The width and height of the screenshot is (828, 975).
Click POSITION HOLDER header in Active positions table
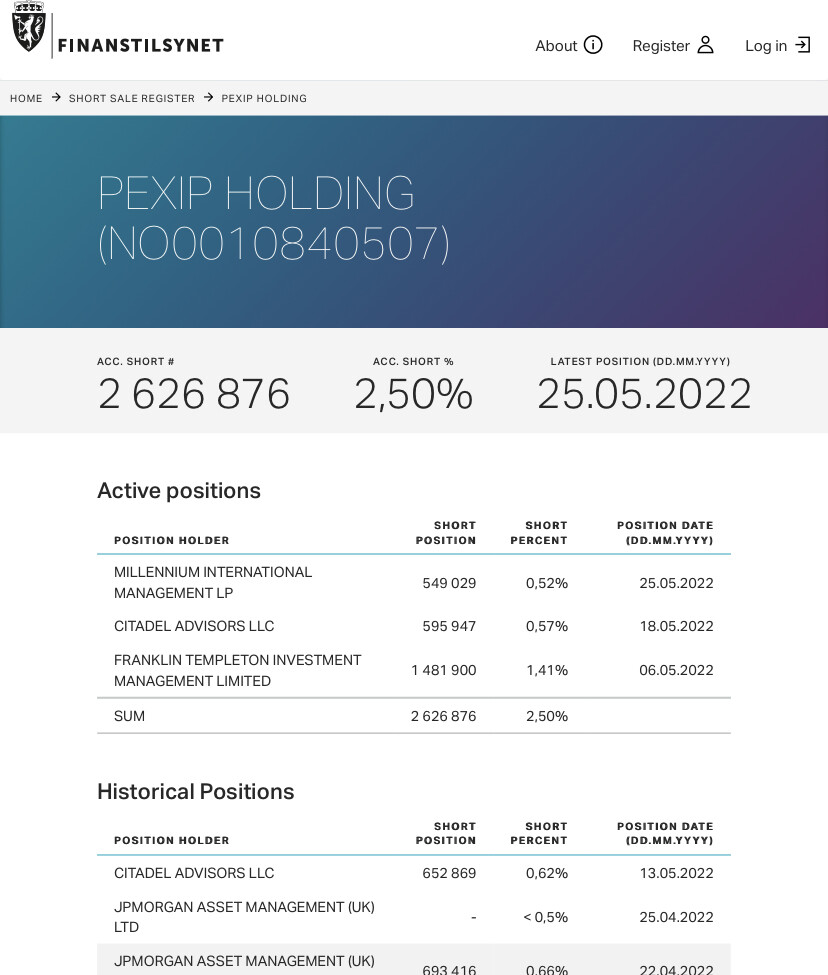172,540
